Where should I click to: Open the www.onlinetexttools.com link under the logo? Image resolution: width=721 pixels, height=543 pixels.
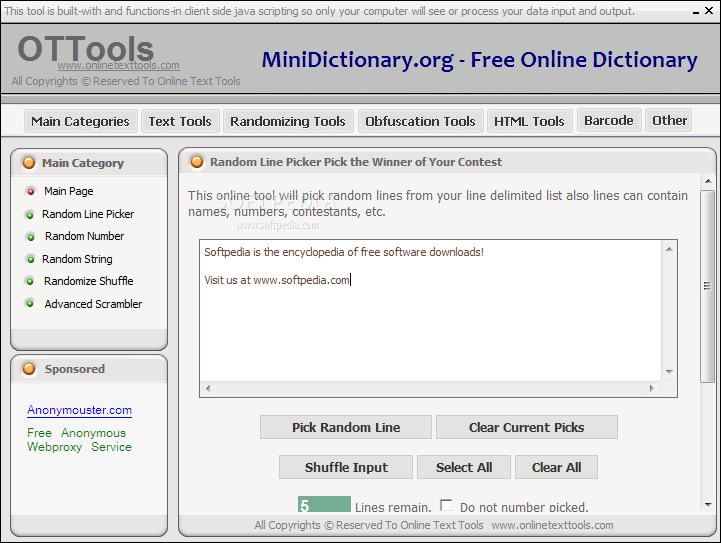119,66
